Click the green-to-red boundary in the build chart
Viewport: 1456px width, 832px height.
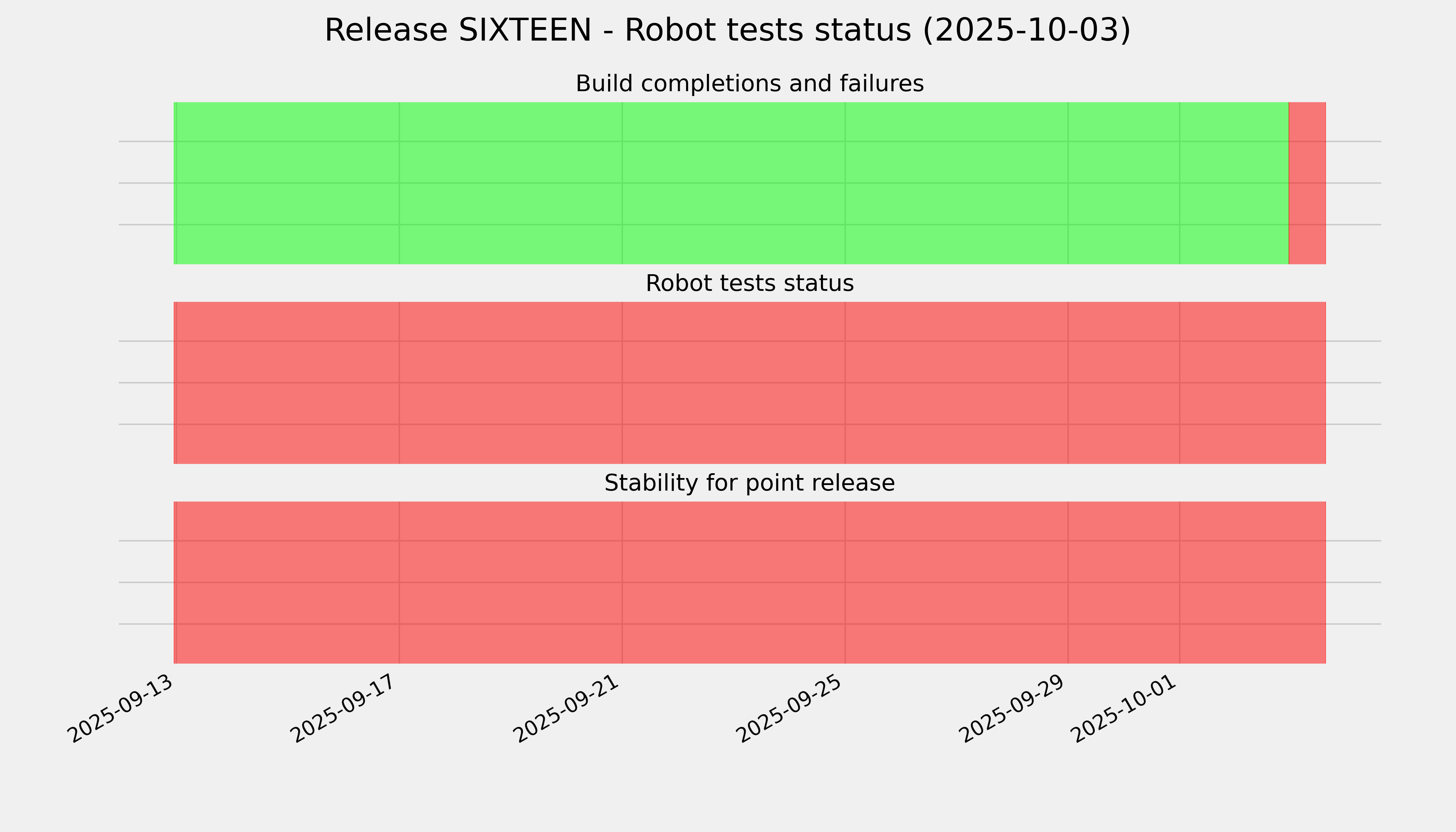coord(1289,183)
